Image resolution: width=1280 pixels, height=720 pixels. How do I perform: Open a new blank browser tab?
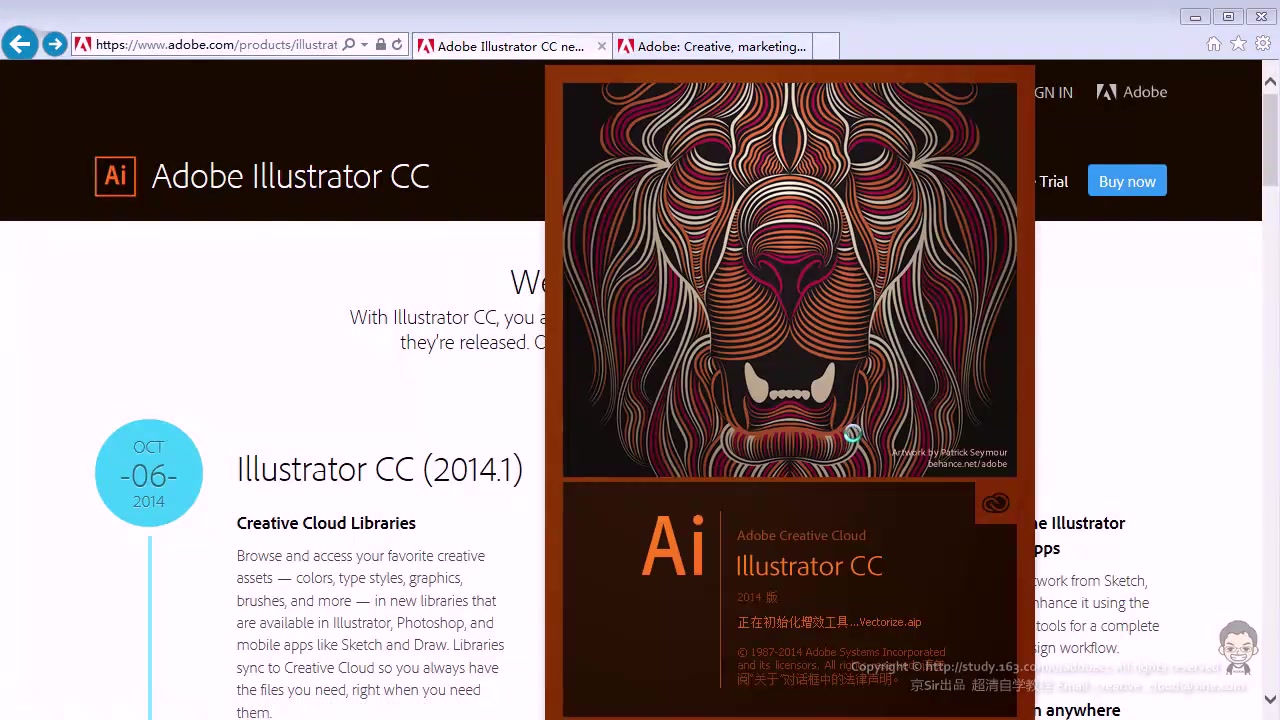pyautogui.click(x=826, y=46)
